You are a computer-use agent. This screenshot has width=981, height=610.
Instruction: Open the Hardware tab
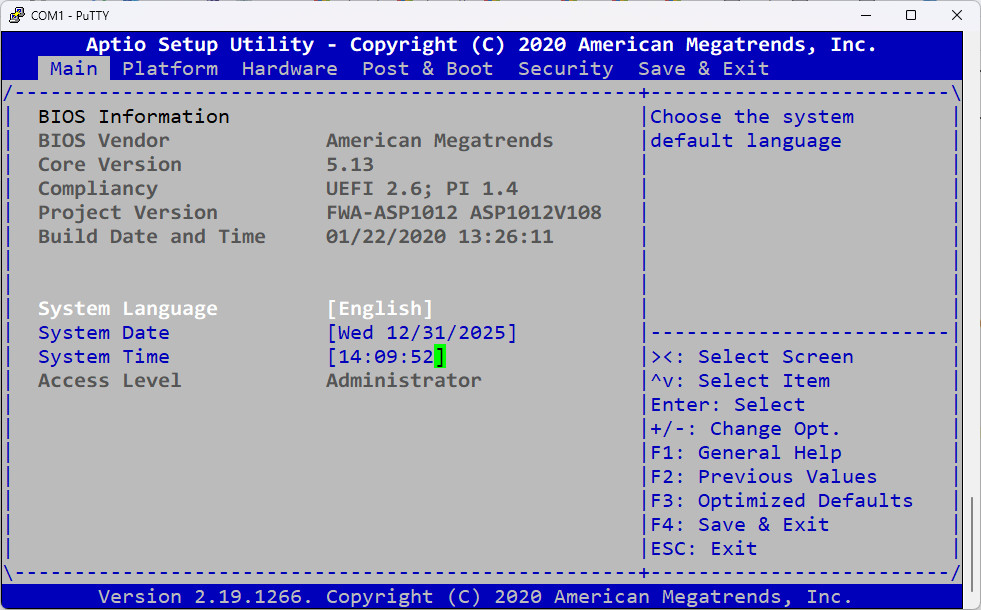click(290, 68)
